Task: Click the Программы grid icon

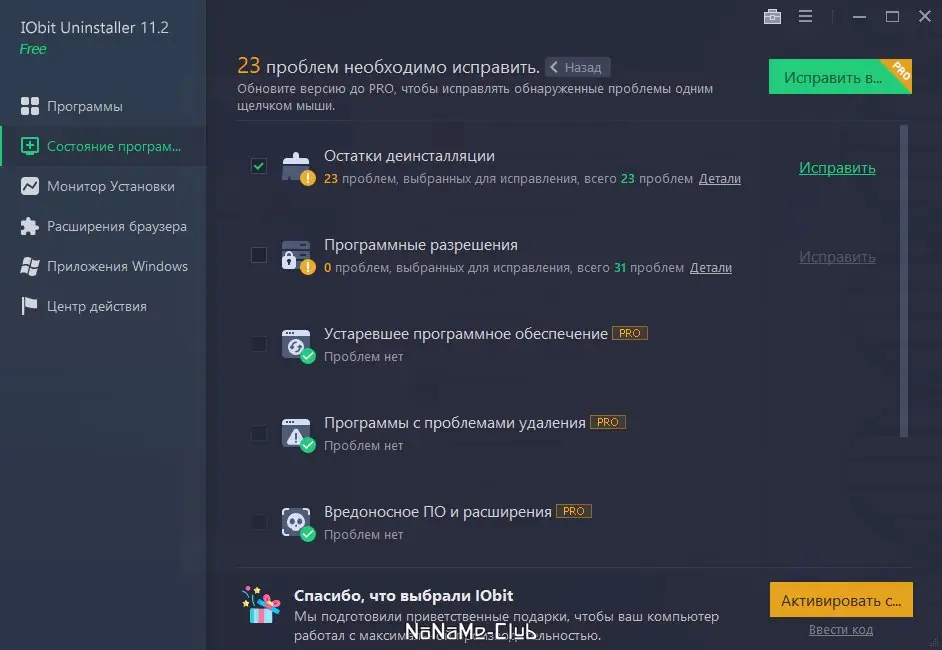Action: [x=29, y=106]
